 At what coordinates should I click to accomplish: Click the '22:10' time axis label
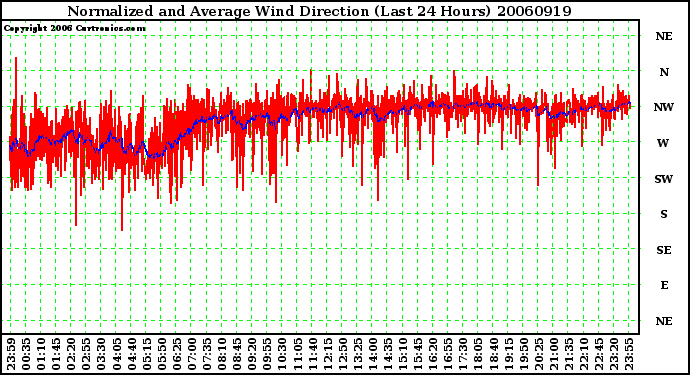click(x=584, y=354)
